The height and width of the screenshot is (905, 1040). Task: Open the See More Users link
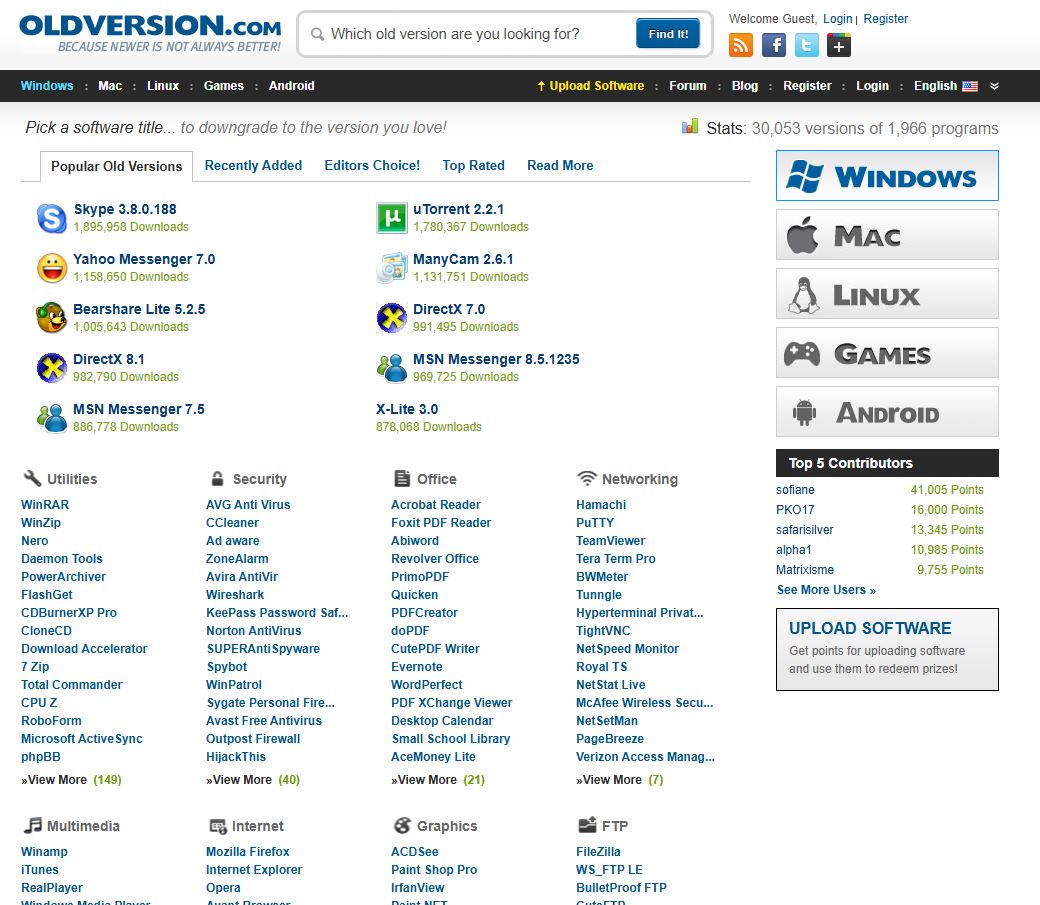coord(826,590)
